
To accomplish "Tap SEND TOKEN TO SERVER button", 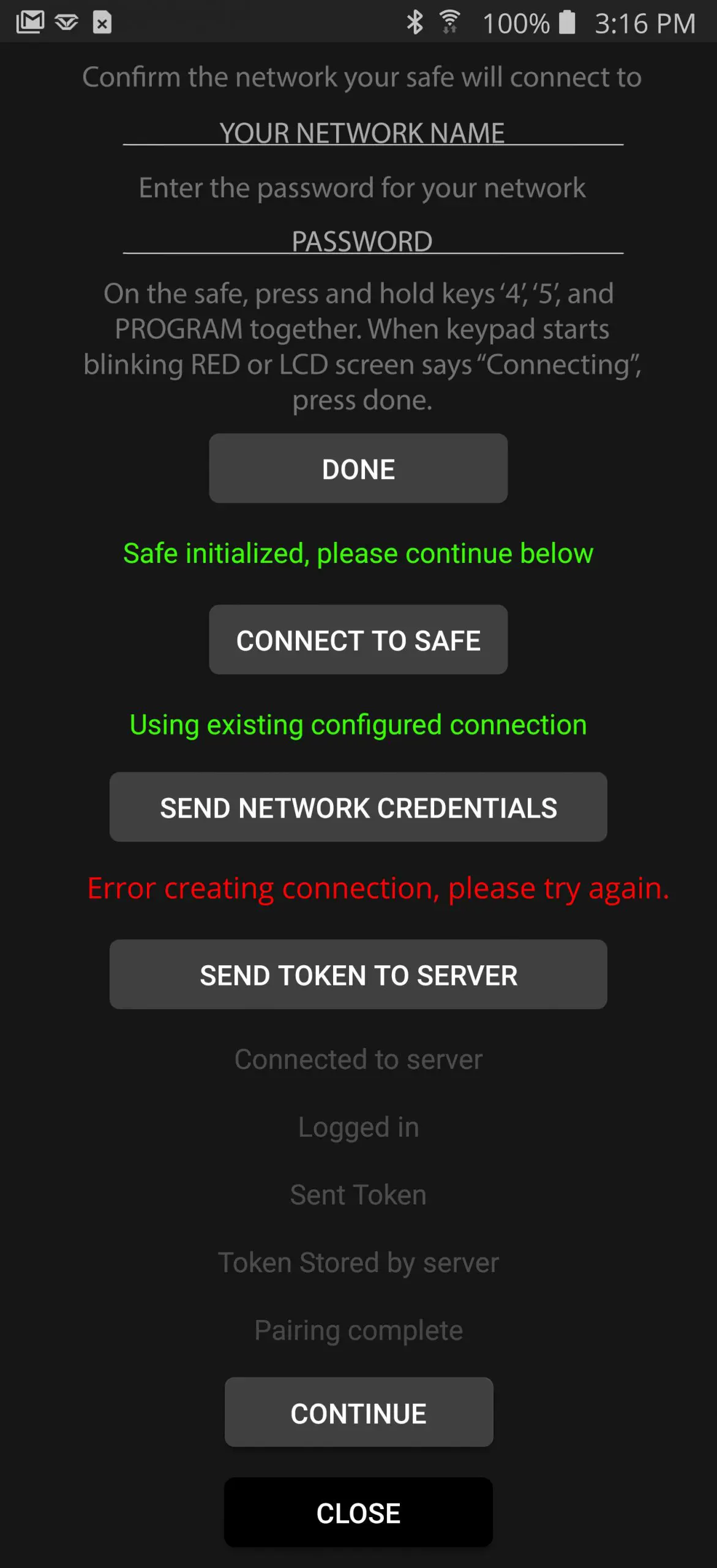I will [x=358, y=974].
